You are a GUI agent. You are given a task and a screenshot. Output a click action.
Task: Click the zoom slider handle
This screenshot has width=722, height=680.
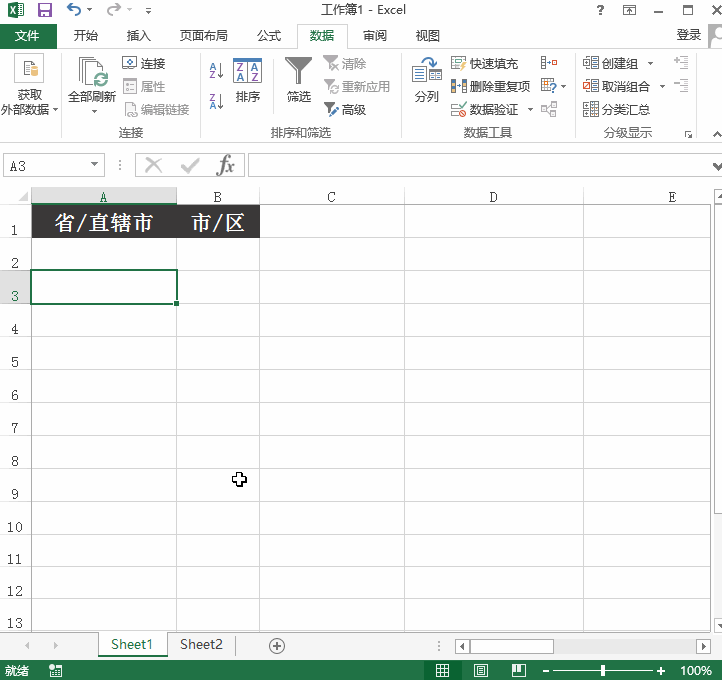[x=602, y=670]
